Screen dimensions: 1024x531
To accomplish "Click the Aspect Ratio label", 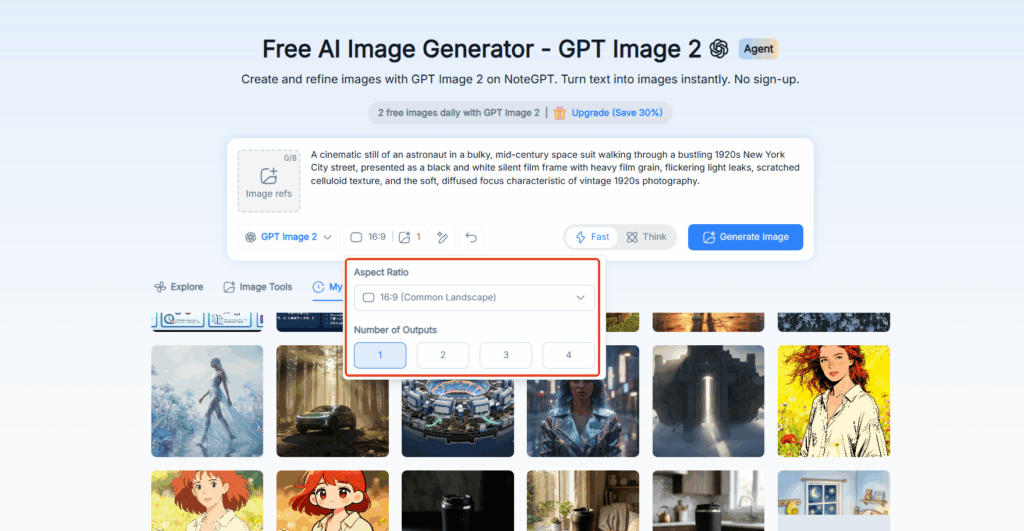I will [381, 272].
